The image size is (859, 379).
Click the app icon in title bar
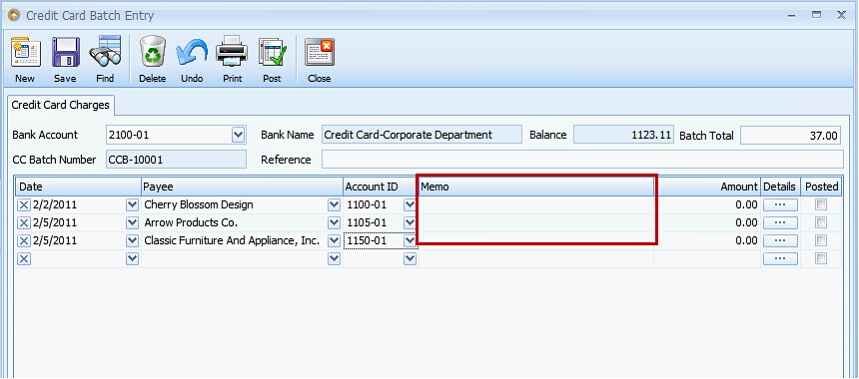tap(13, 15)
